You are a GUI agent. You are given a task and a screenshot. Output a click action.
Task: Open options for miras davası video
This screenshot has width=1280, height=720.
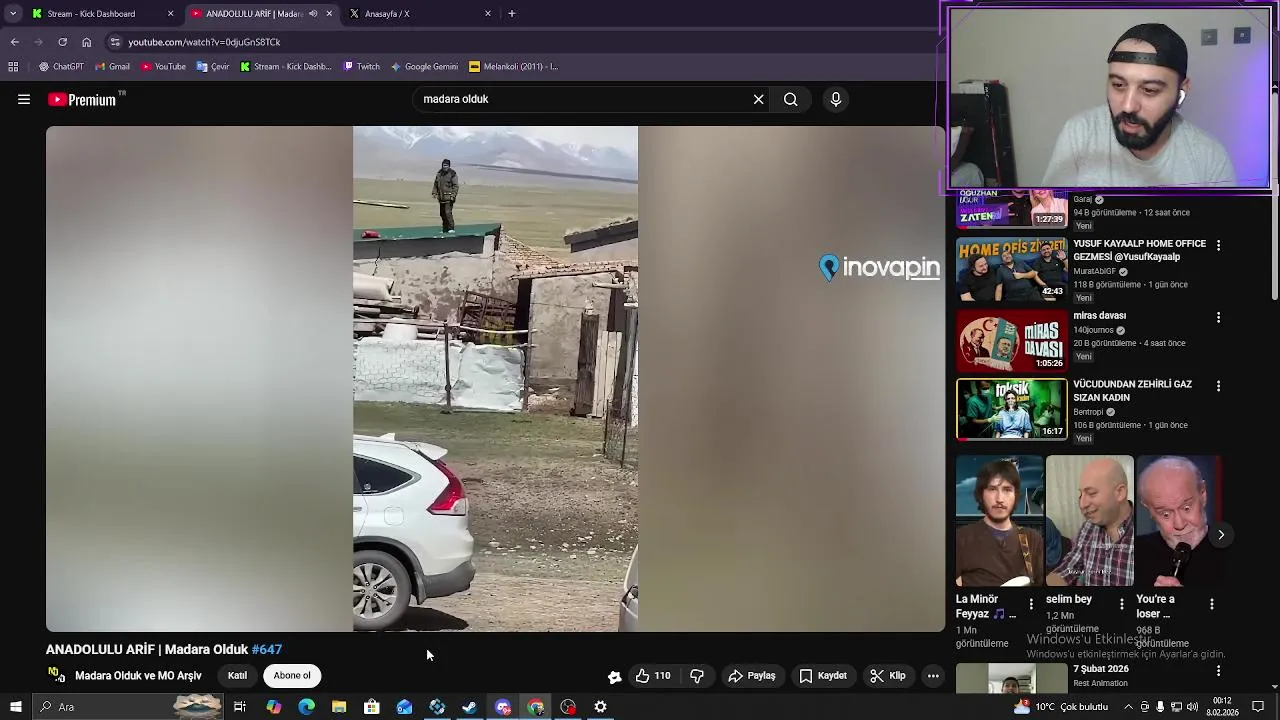click(1218, 317)
